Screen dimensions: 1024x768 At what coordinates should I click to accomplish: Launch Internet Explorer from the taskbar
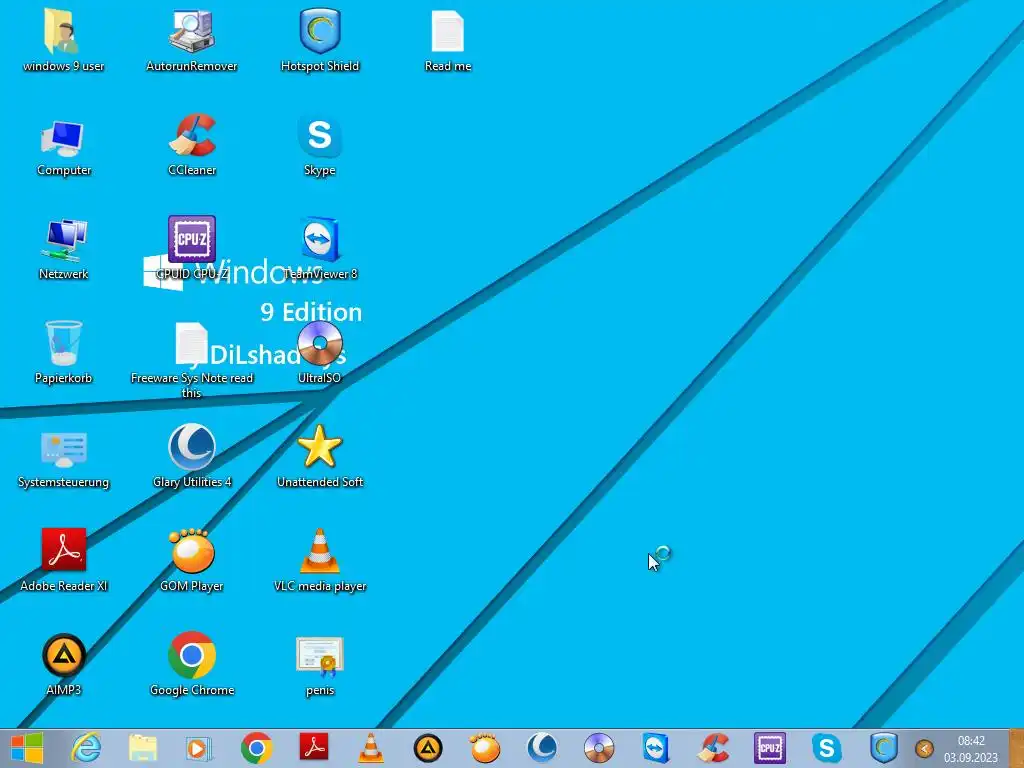coord(86,748)
